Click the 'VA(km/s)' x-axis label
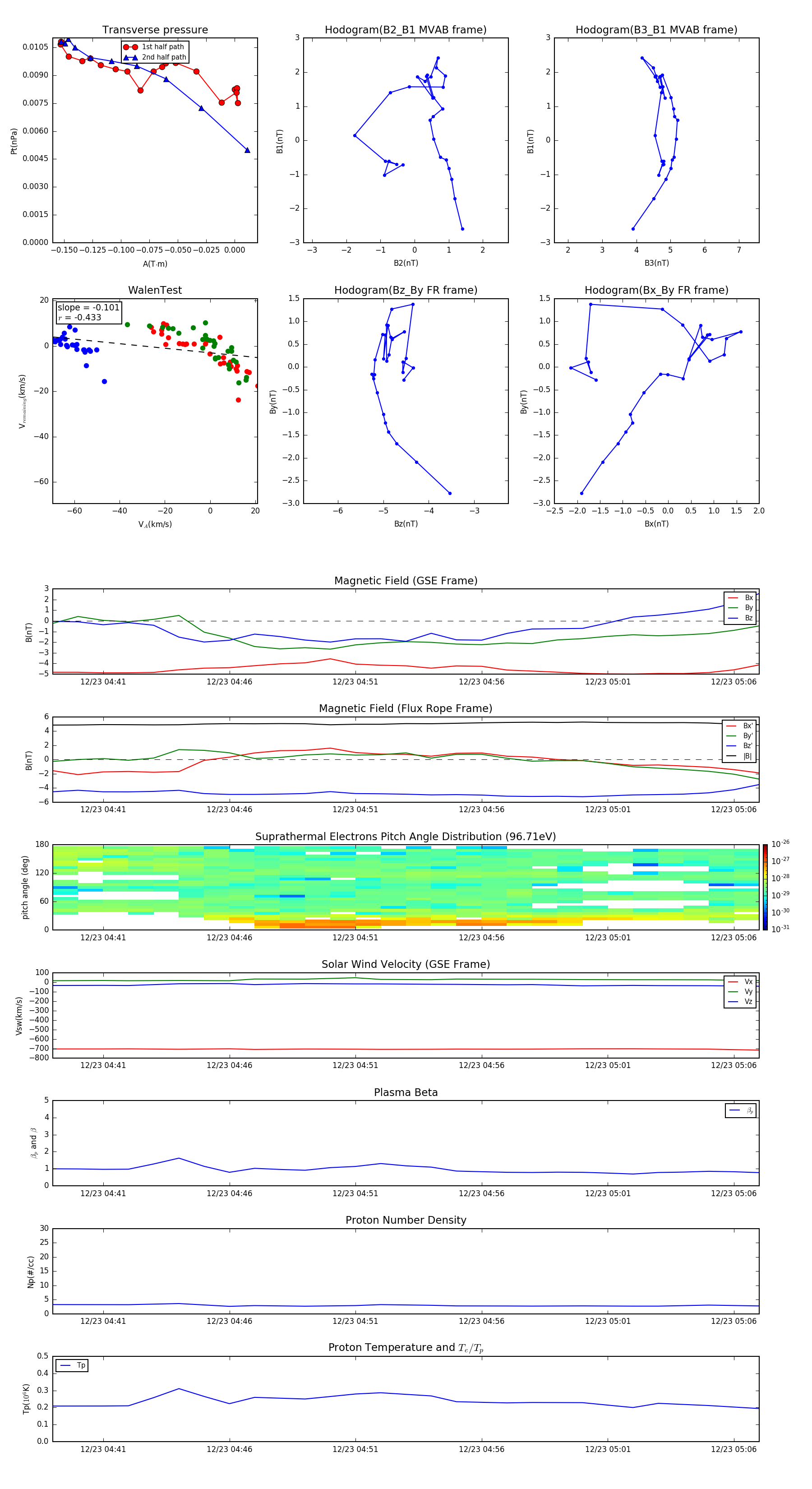Screen dimensions: 812x1489 point(155,524)
